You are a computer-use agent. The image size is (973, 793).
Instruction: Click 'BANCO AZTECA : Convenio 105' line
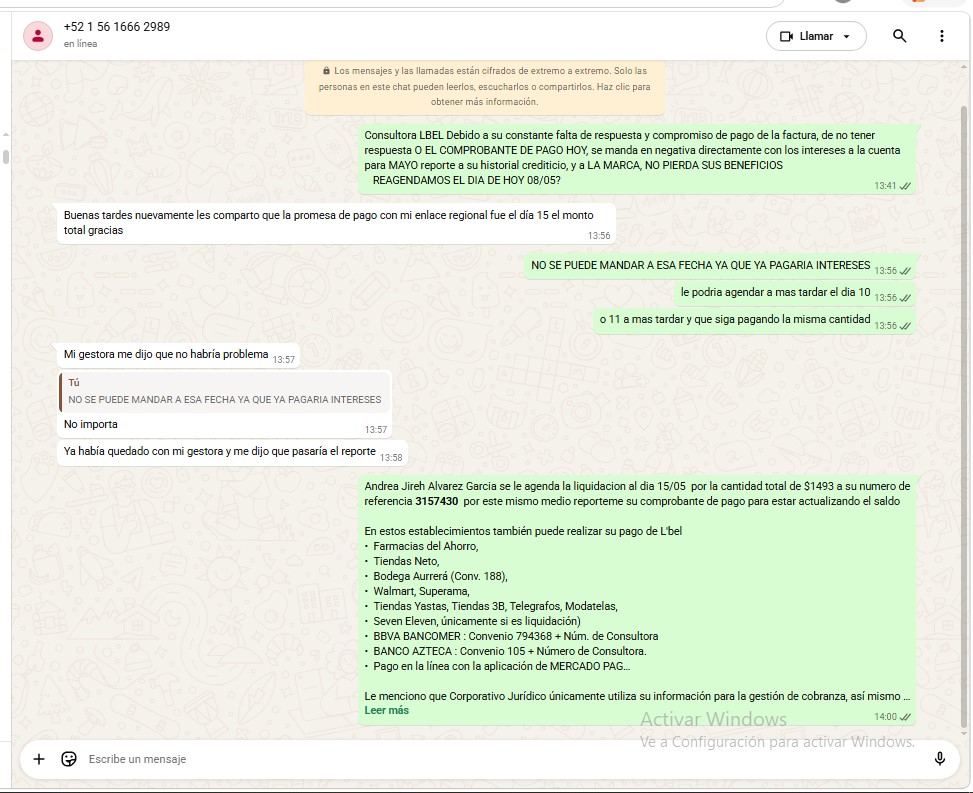coord(509,651)
